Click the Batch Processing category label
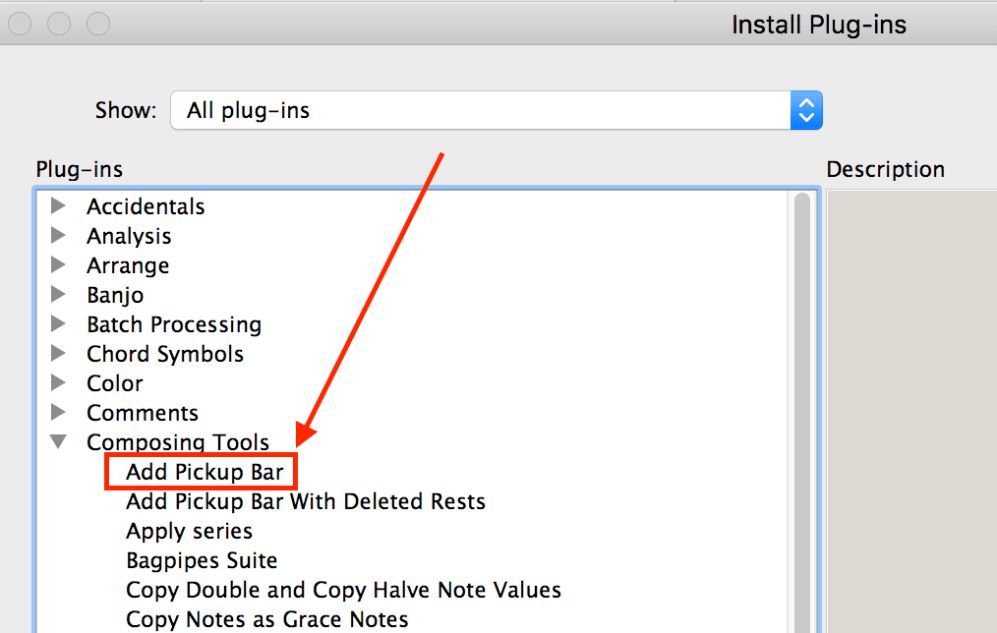 (174, 324)
